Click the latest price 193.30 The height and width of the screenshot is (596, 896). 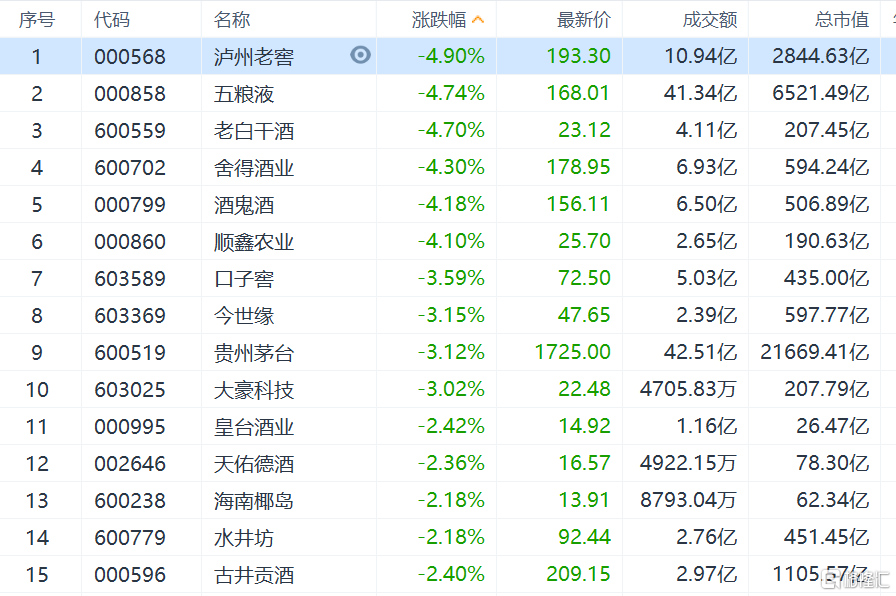pos(579,56)
